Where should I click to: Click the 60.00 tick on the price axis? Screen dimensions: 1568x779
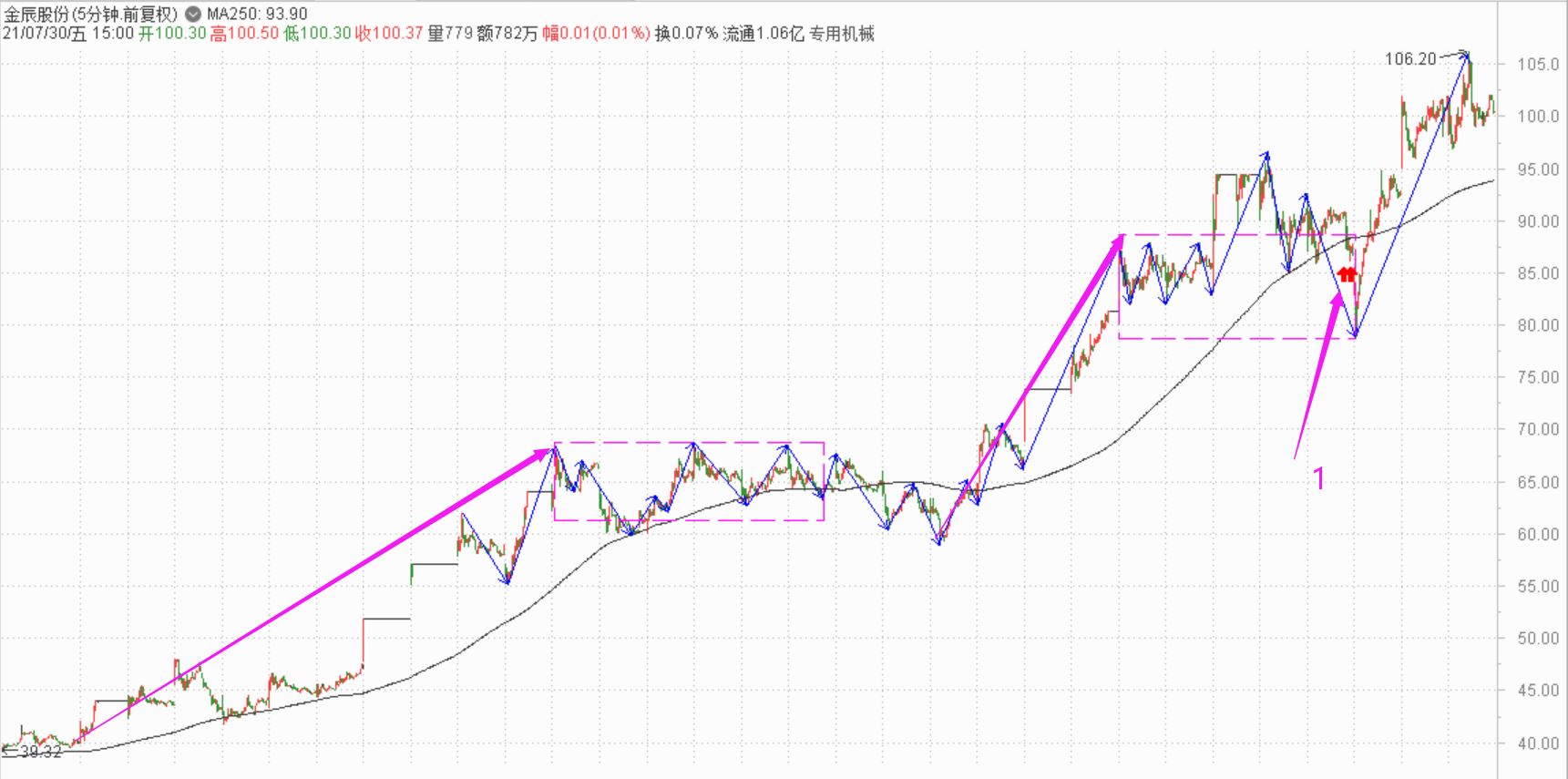1538,534
